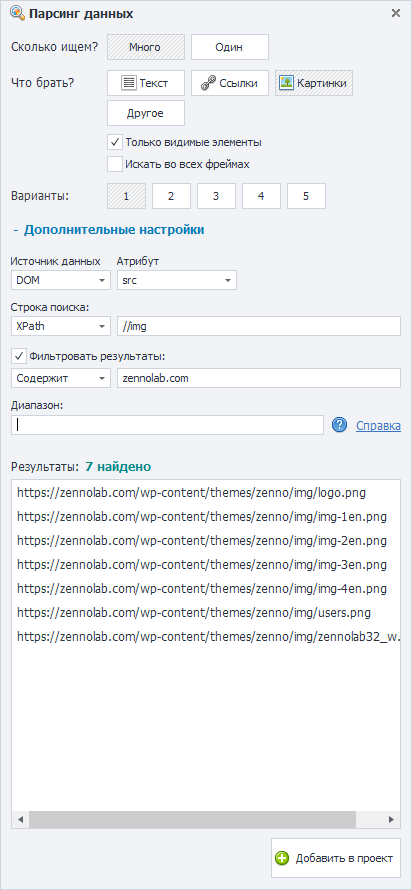412x890 pixels.
Task: Toggle Только видимые элементы checkbox
Action: (x=115, y=142)
